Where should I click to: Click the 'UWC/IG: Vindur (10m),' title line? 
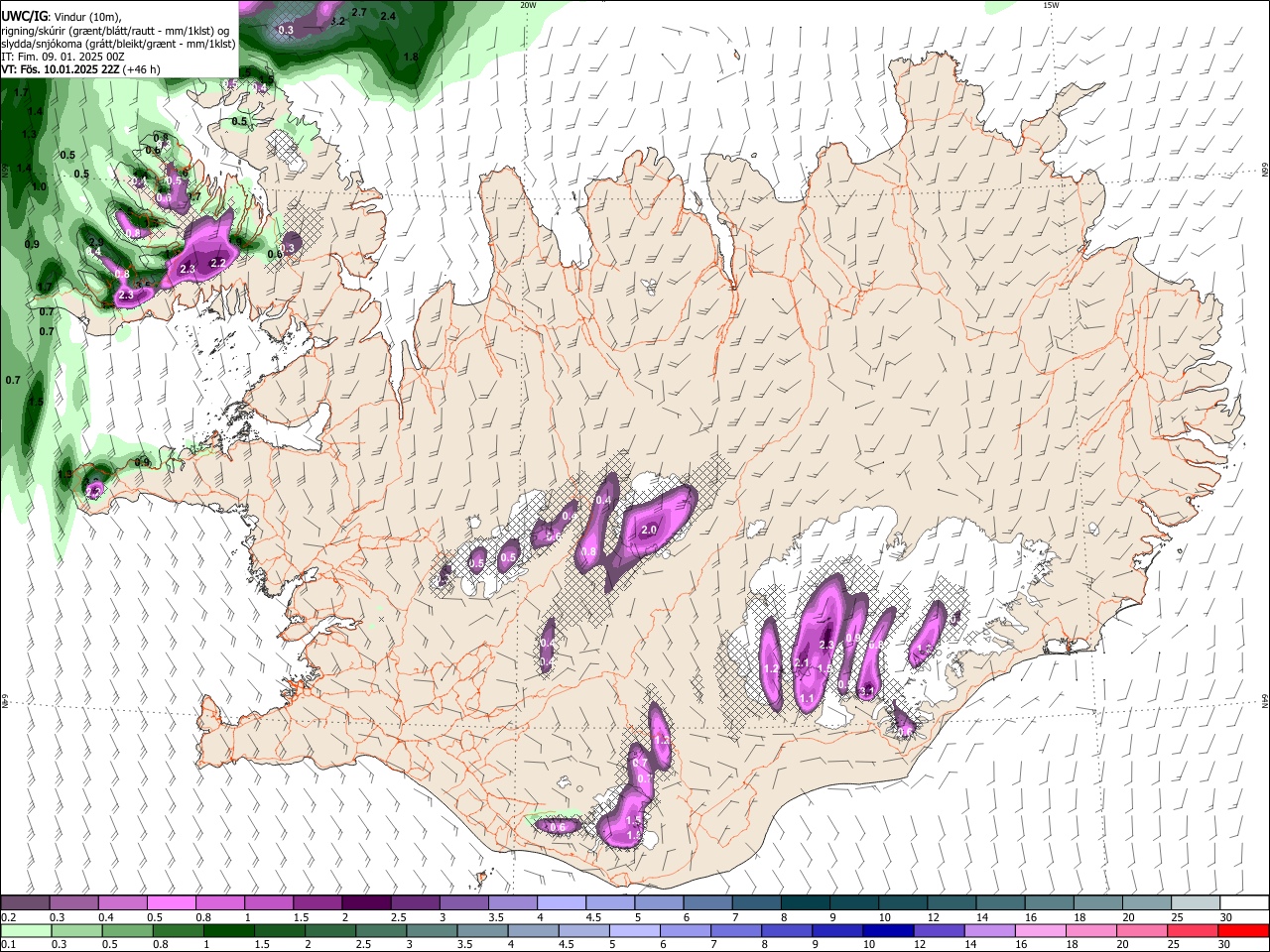[x=61, y=17]
